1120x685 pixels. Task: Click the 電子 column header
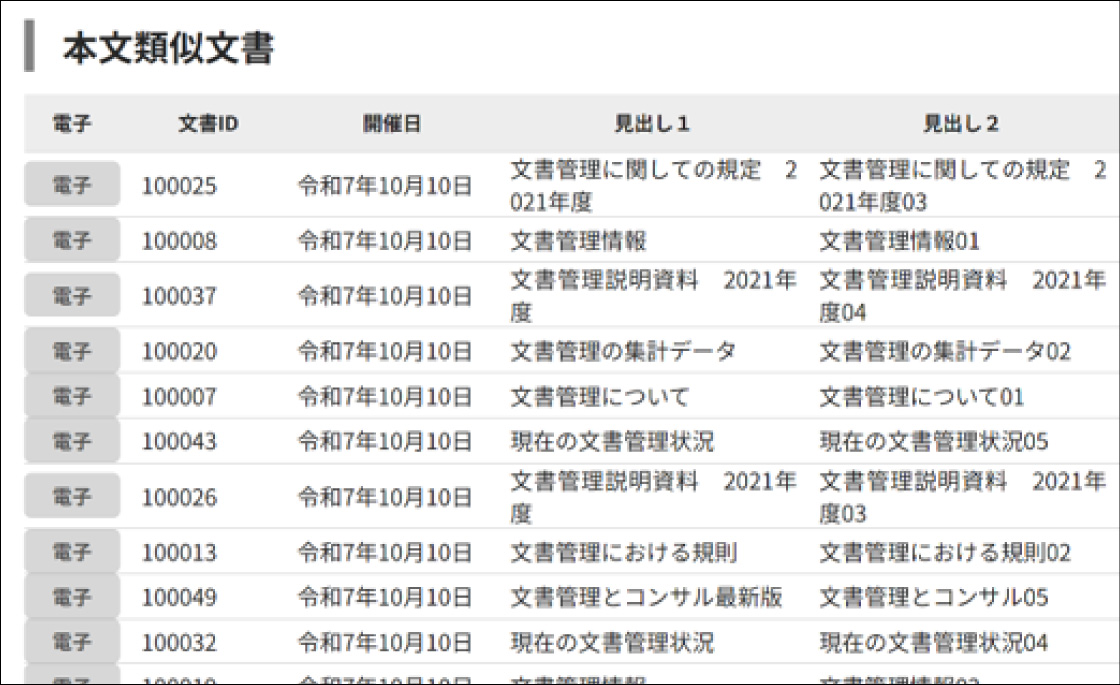pos(72,124)
